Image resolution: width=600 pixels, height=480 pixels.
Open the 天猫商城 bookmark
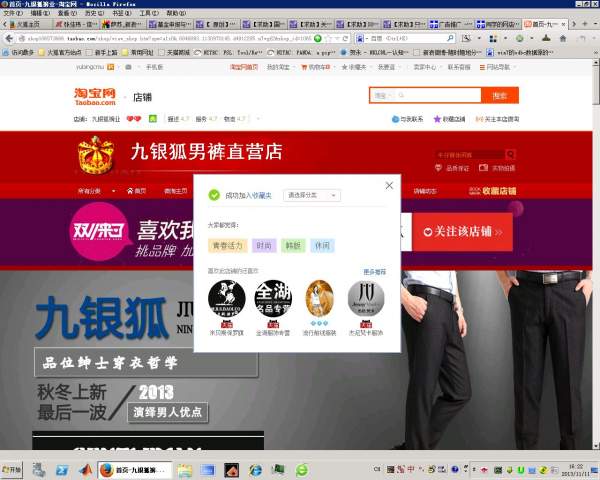point(174,52)
